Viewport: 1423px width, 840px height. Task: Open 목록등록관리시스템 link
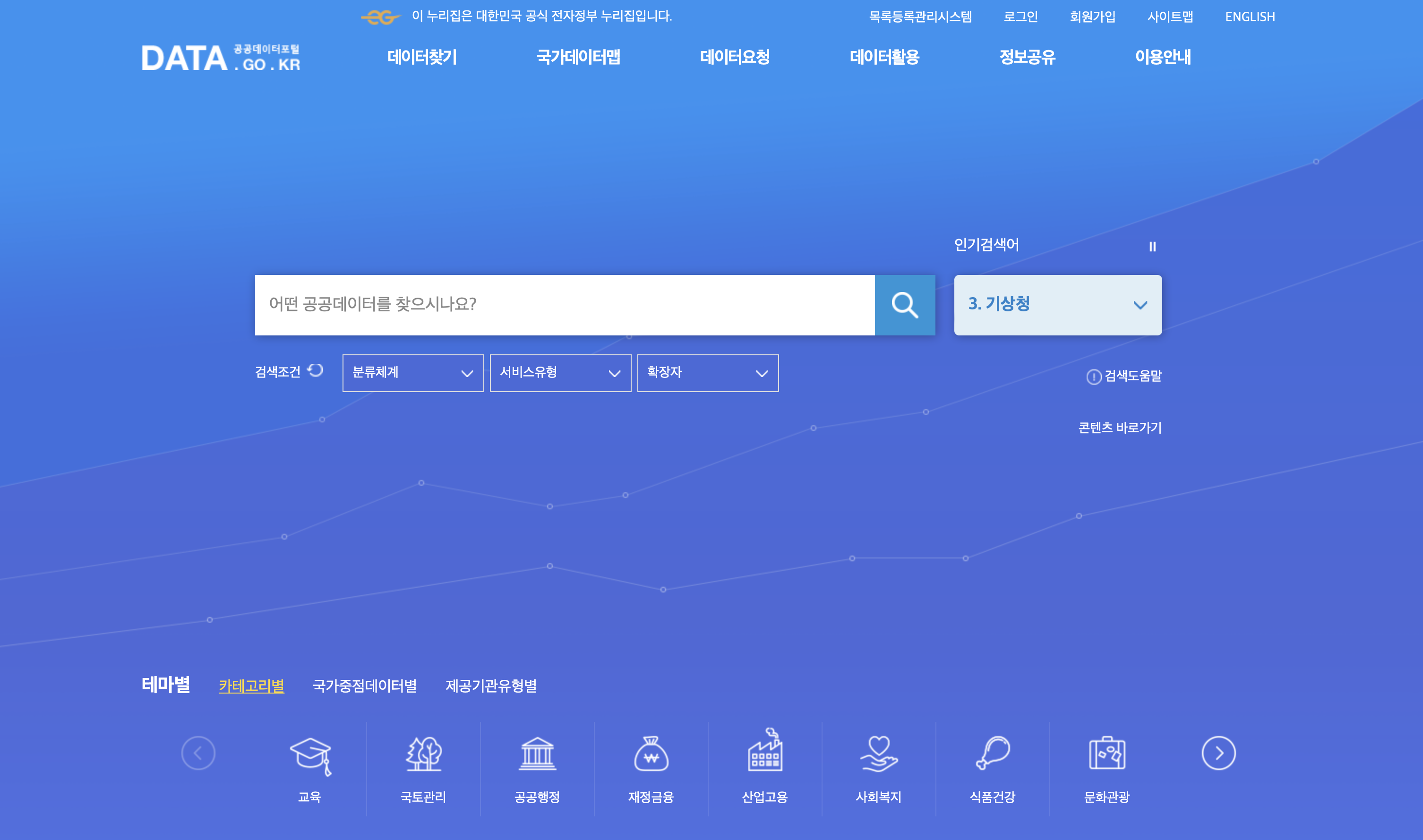click(920, 17)
